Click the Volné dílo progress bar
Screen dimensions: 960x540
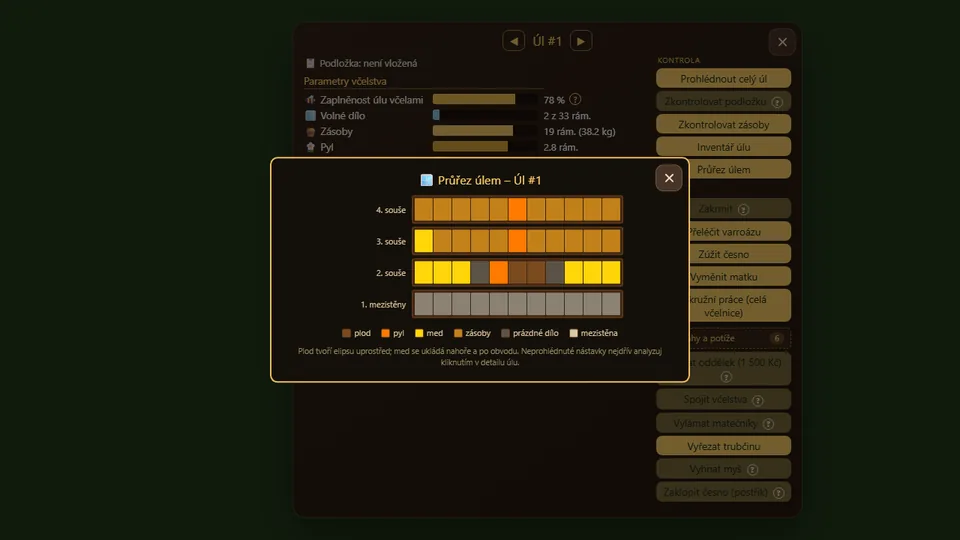[484, 115]
